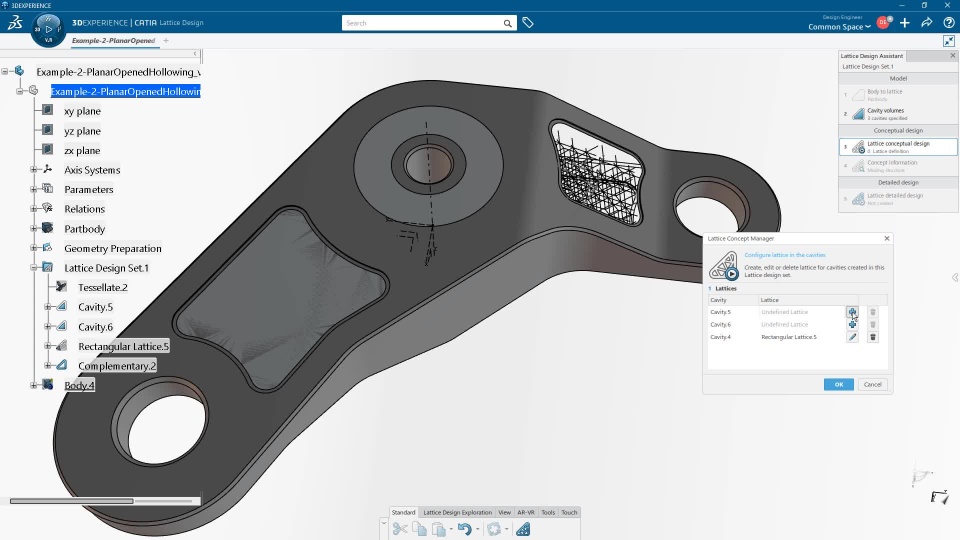The image size is (960, 540).
Task: Select the Example-2-PlanarOpened document tab
Action: tap(113, 41)
